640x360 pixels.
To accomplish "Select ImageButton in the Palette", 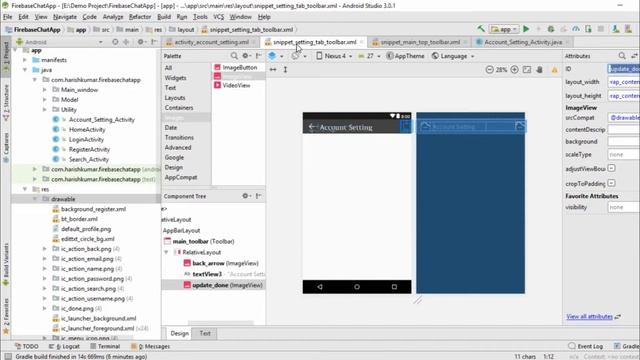I will 236,67.
